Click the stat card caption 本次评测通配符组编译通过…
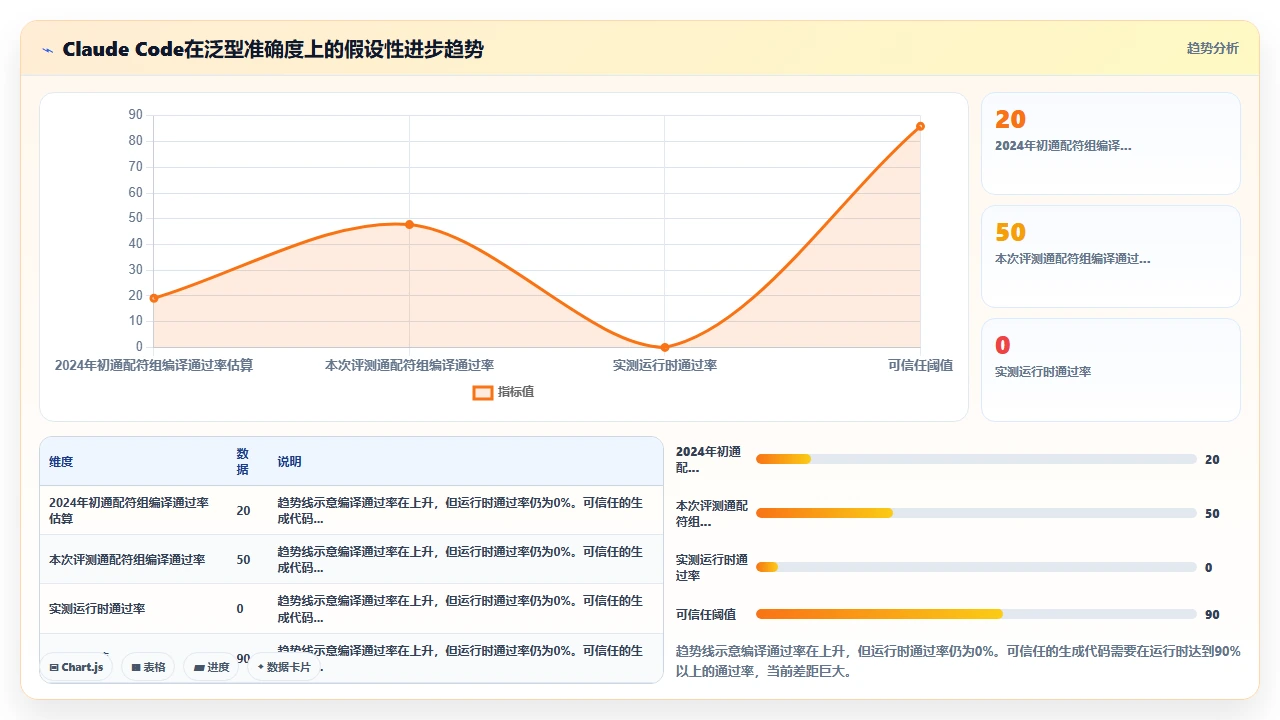 [x=1072, y=259]
